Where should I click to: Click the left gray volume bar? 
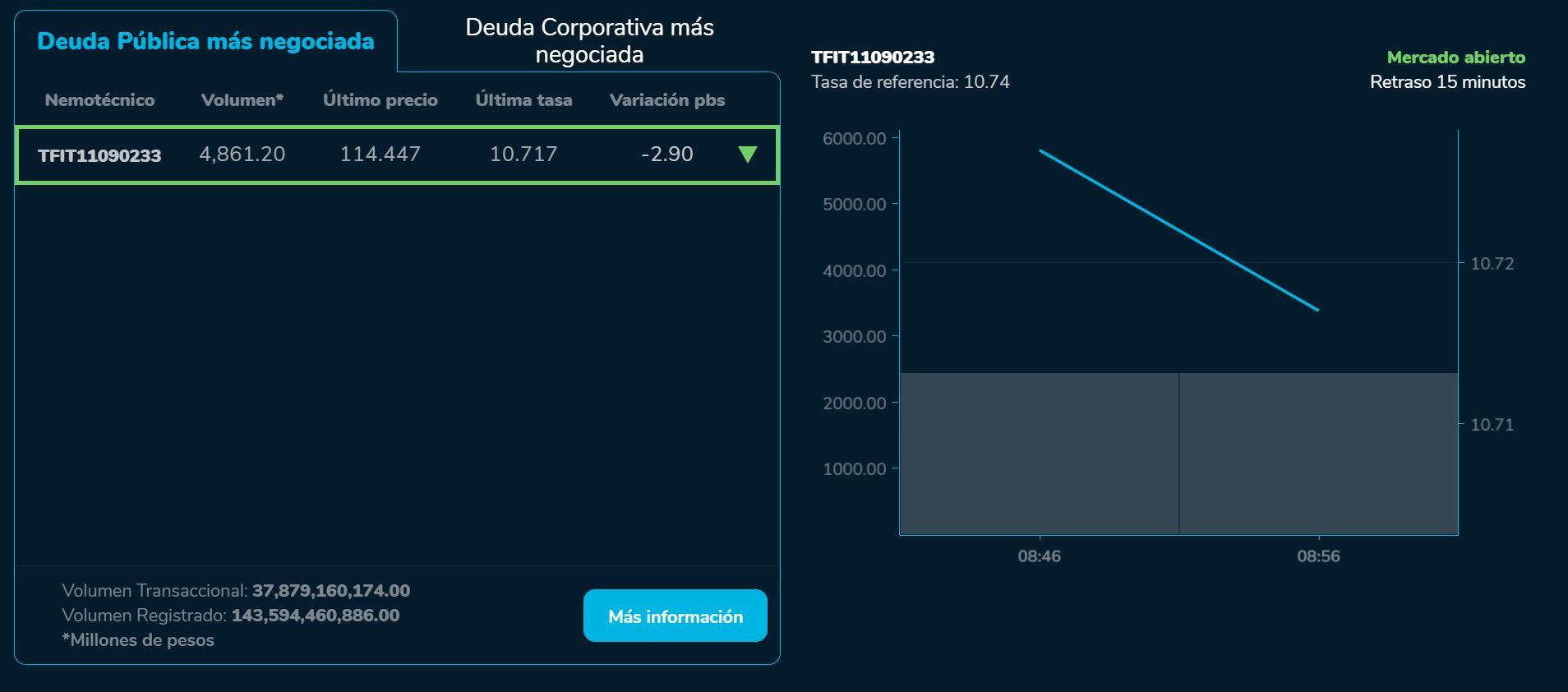[1040, 454]
